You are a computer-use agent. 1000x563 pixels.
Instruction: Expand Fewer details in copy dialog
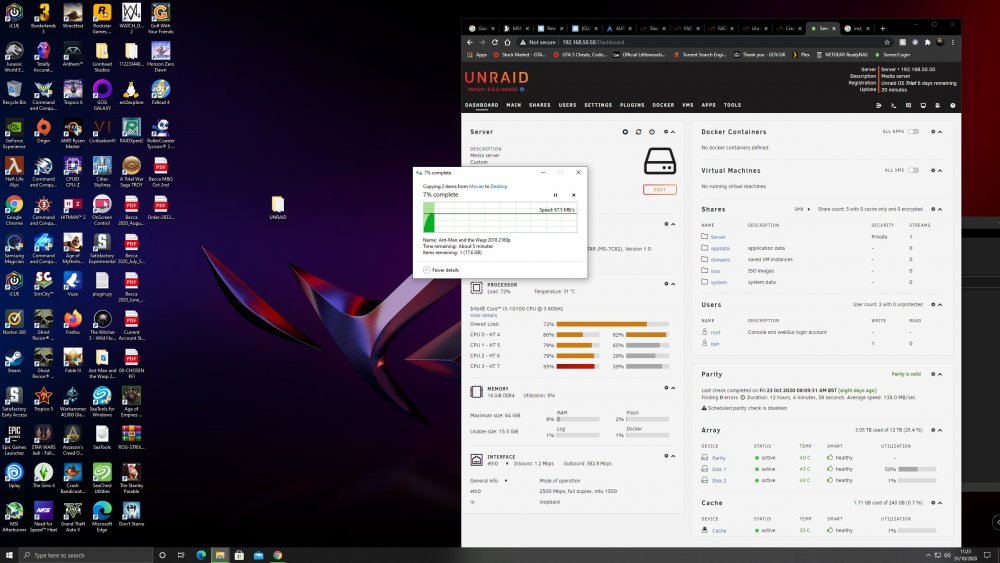(441, 270)
